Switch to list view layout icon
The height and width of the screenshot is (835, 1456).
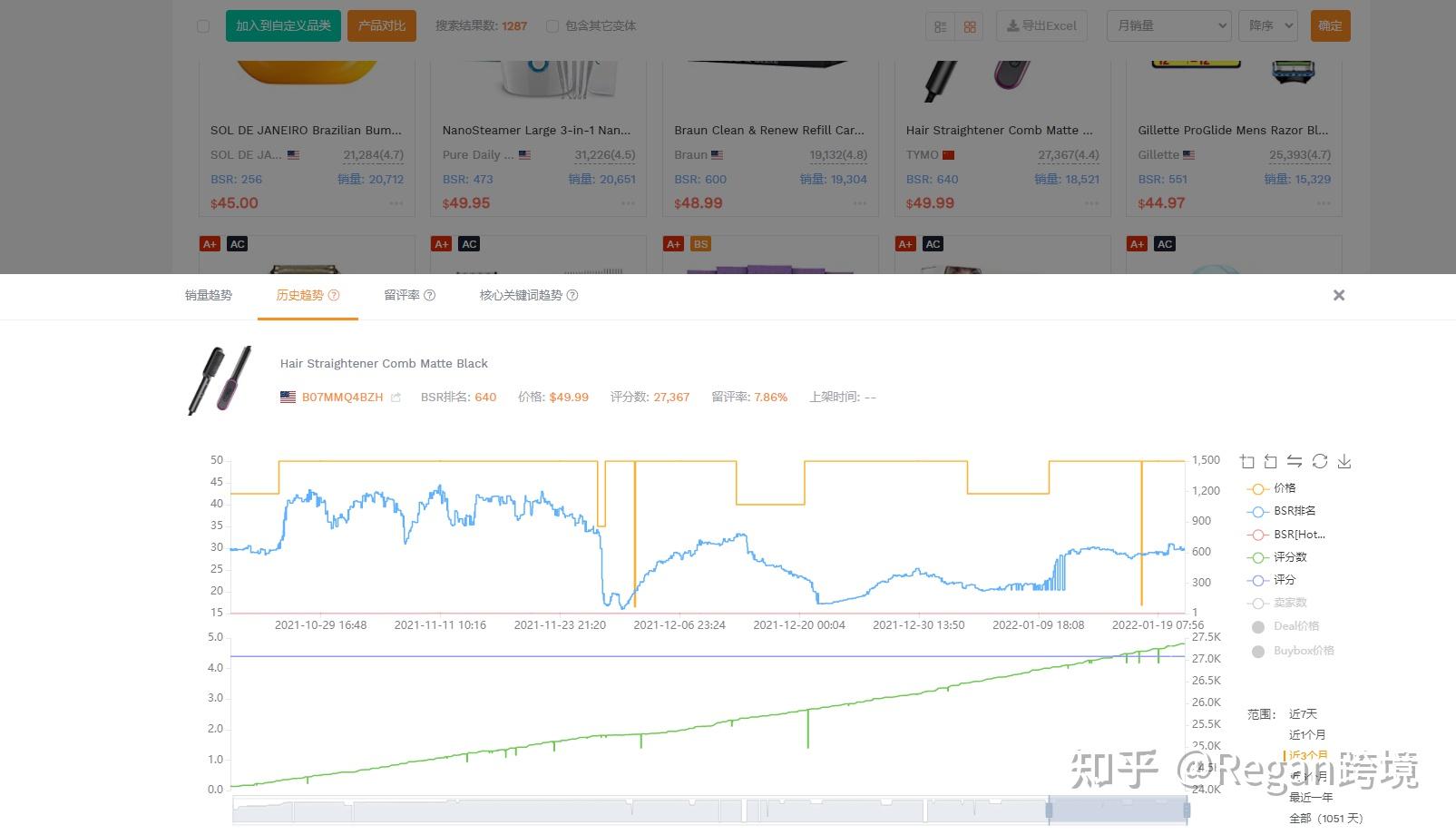941,26
